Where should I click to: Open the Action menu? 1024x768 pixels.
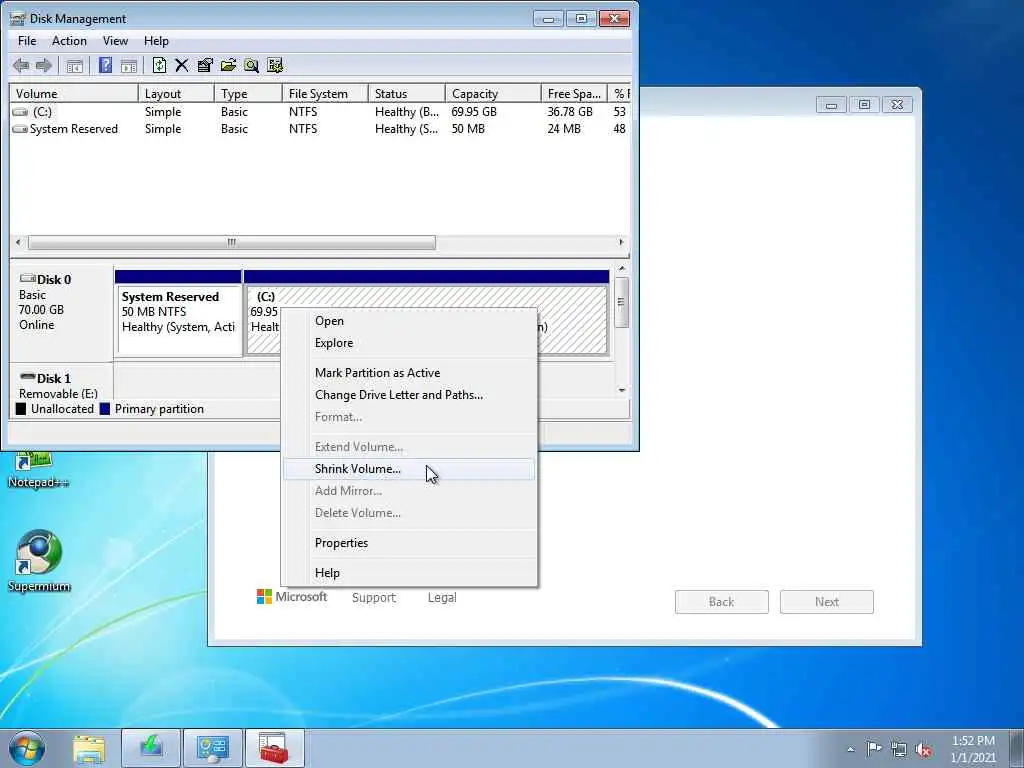click(x=69, y=40)
